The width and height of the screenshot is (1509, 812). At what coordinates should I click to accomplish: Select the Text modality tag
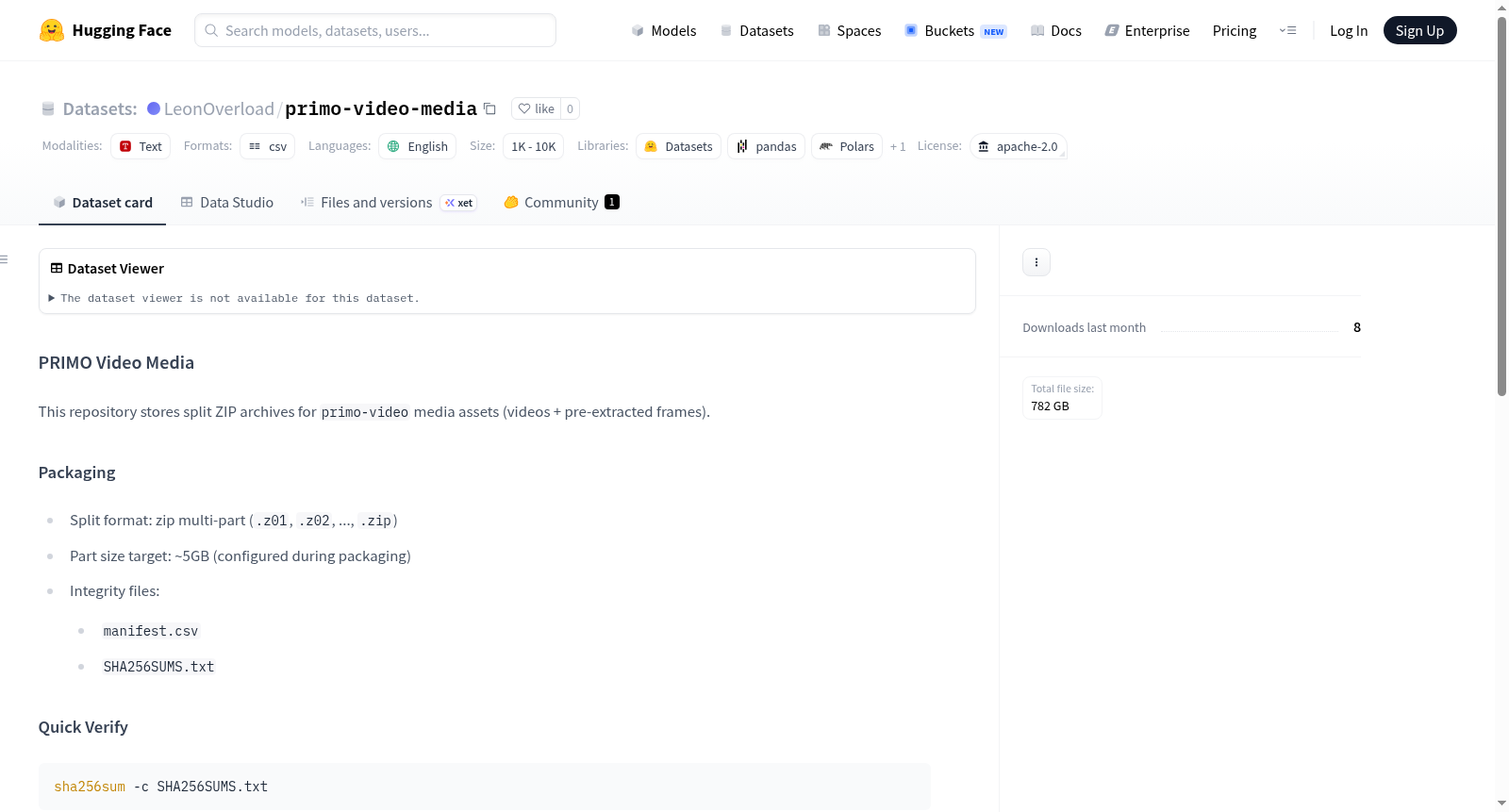pos(141,146)
